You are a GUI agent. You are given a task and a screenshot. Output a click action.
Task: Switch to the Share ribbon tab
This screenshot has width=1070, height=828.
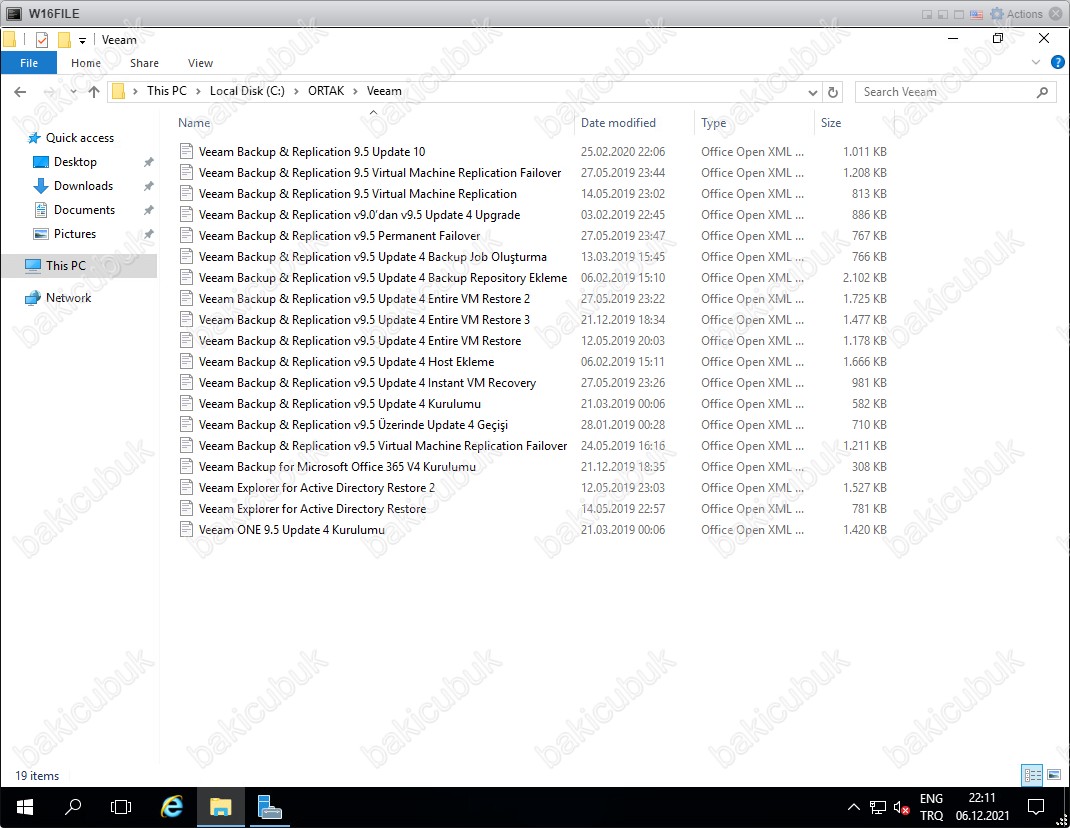click(144, 63)
